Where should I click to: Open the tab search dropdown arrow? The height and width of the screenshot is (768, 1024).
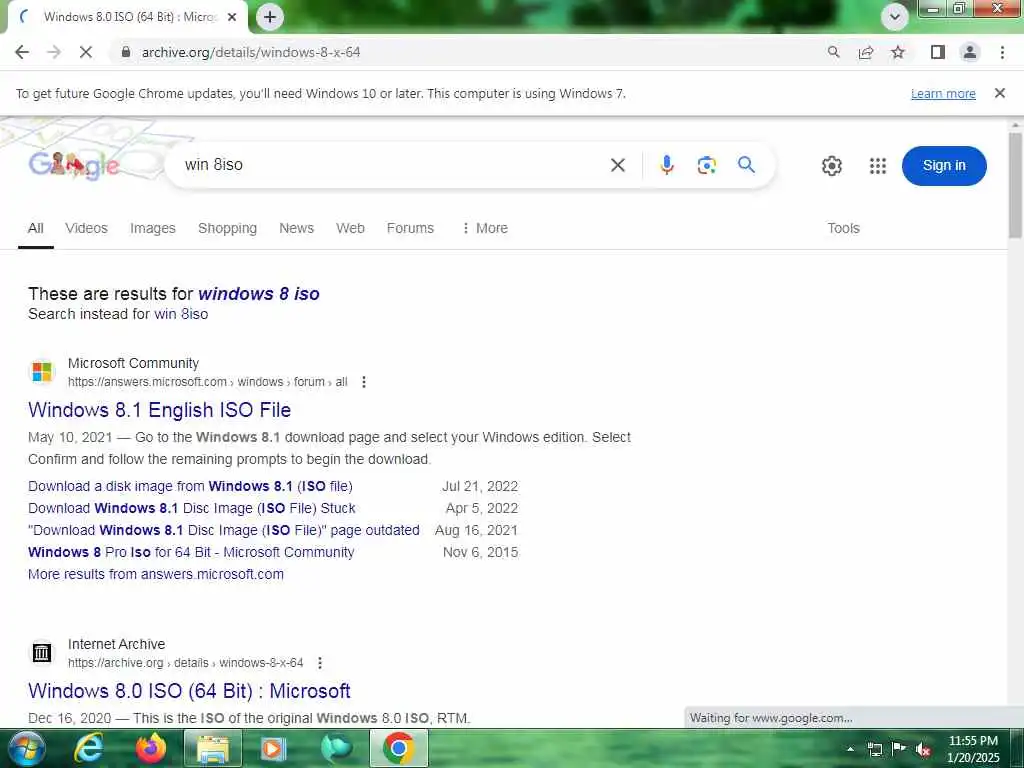(x=895, y=17)
